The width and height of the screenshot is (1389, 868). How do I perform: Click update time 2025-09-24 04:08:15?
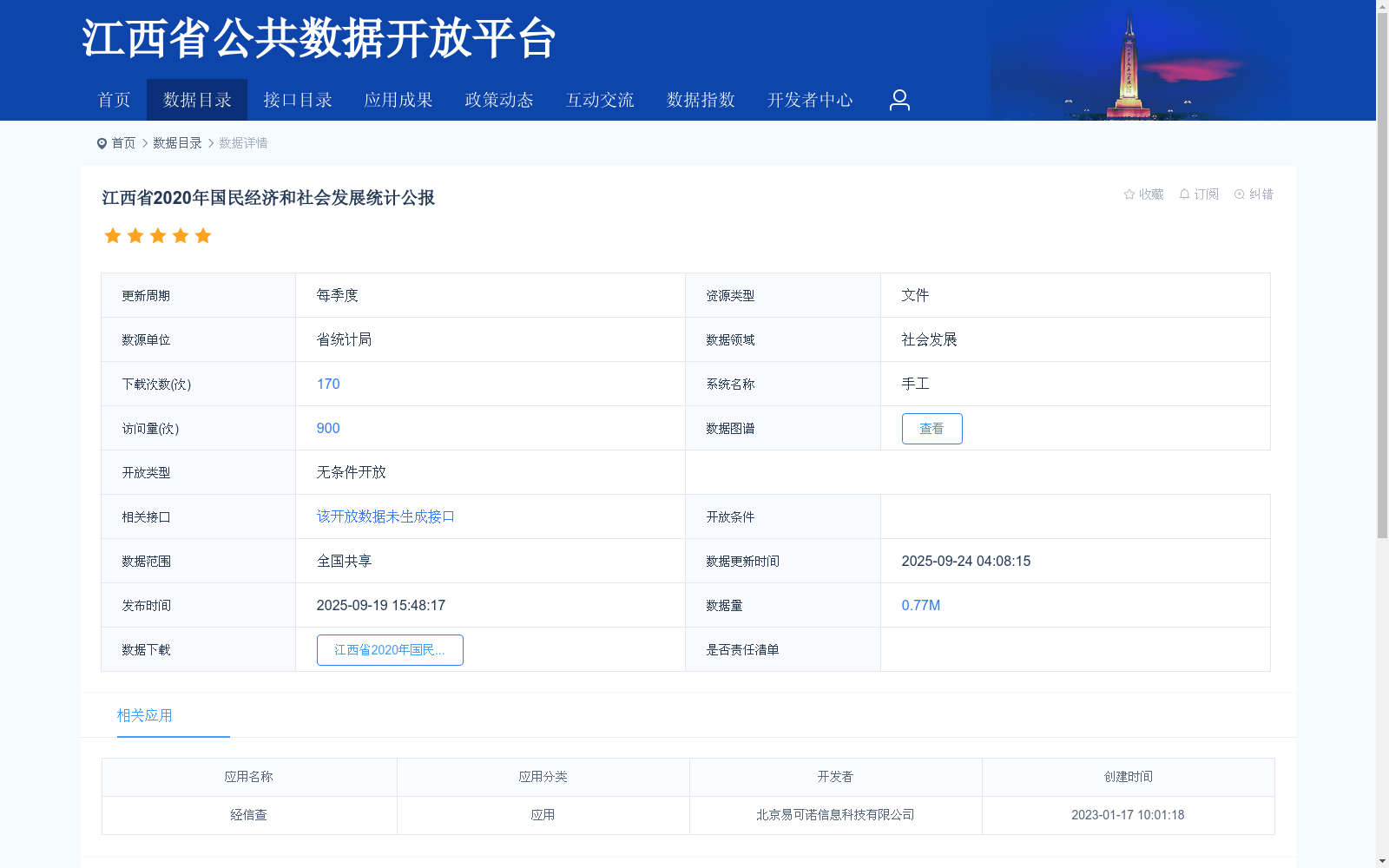pos(965,561)
